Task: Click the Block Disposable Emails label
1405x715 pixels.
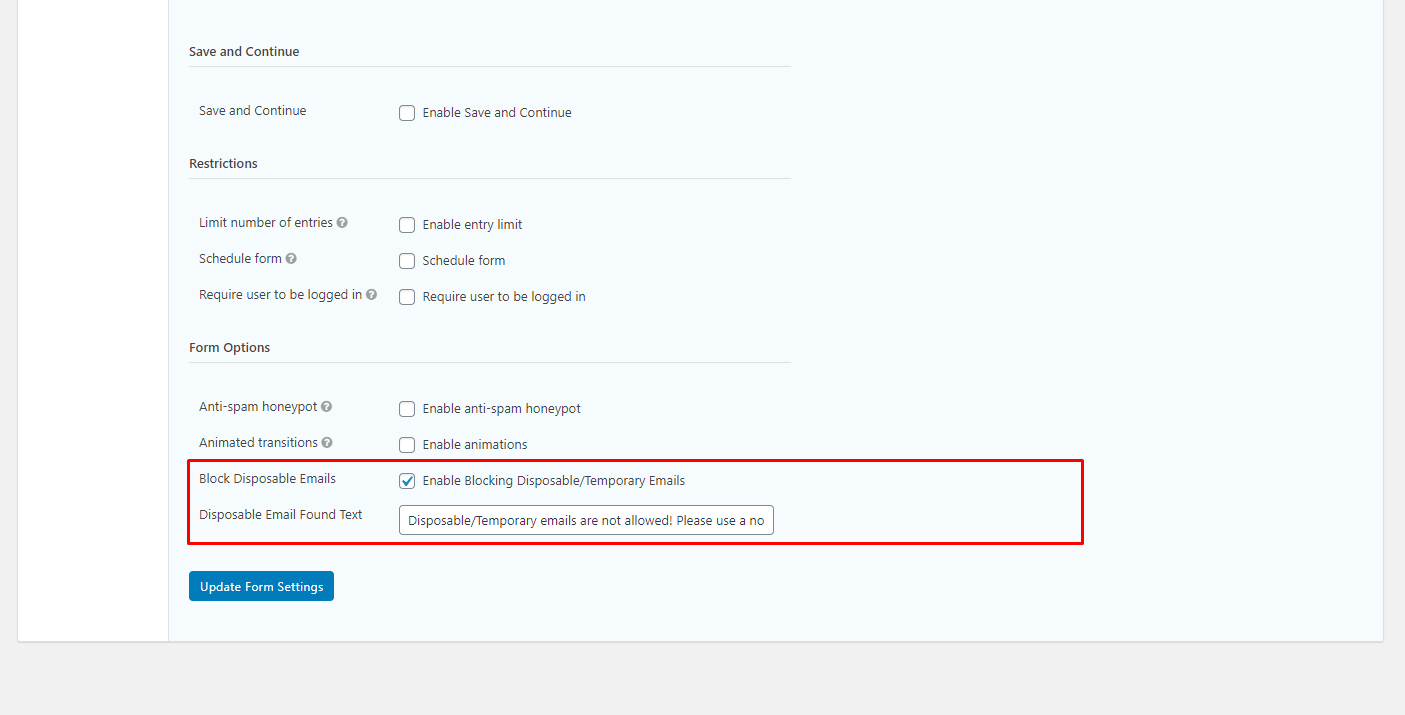Action: [x=267, y=479]
